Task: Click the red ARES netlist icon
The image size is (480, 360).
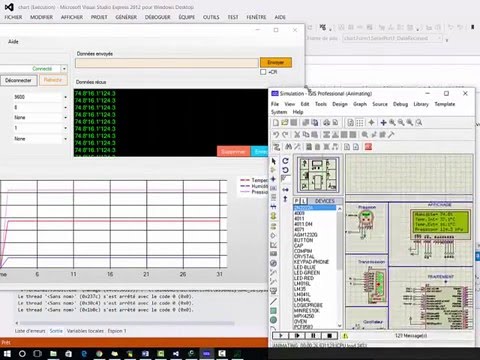Action: pyautogui.click(x=368, y=147)
